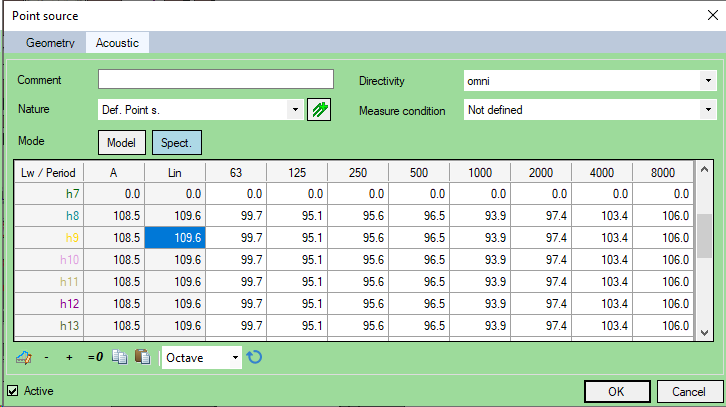This screenshot has height=407, width=726.
Task: Click the paste spectrum icon
Action: coord(142,357)
